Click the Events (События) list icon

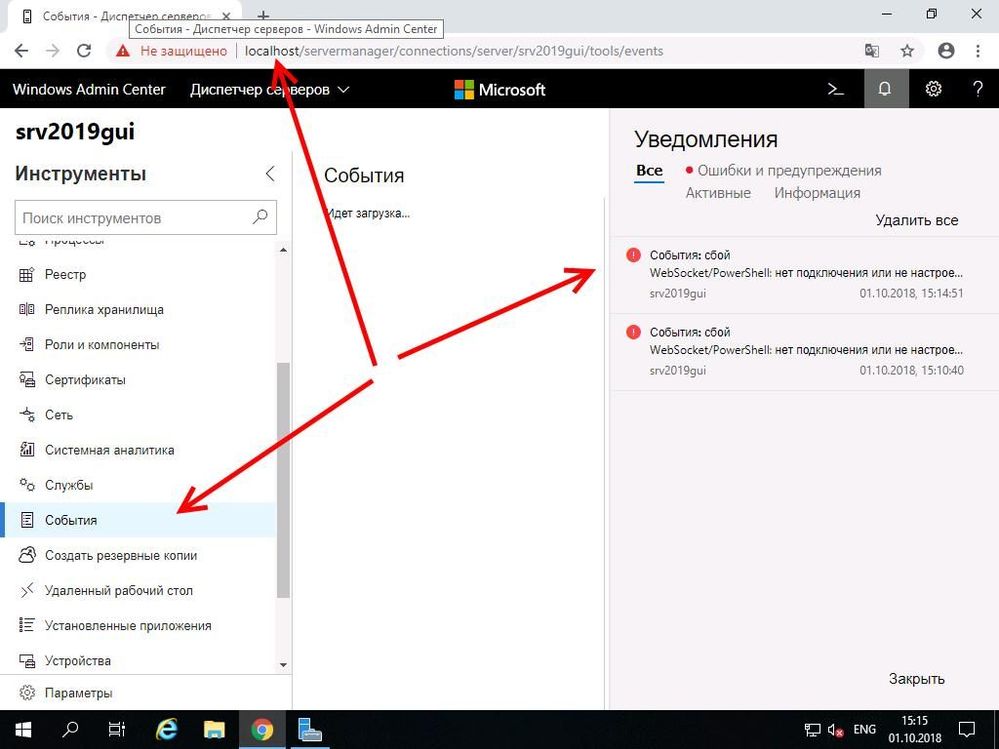click(x=26, y=520)
